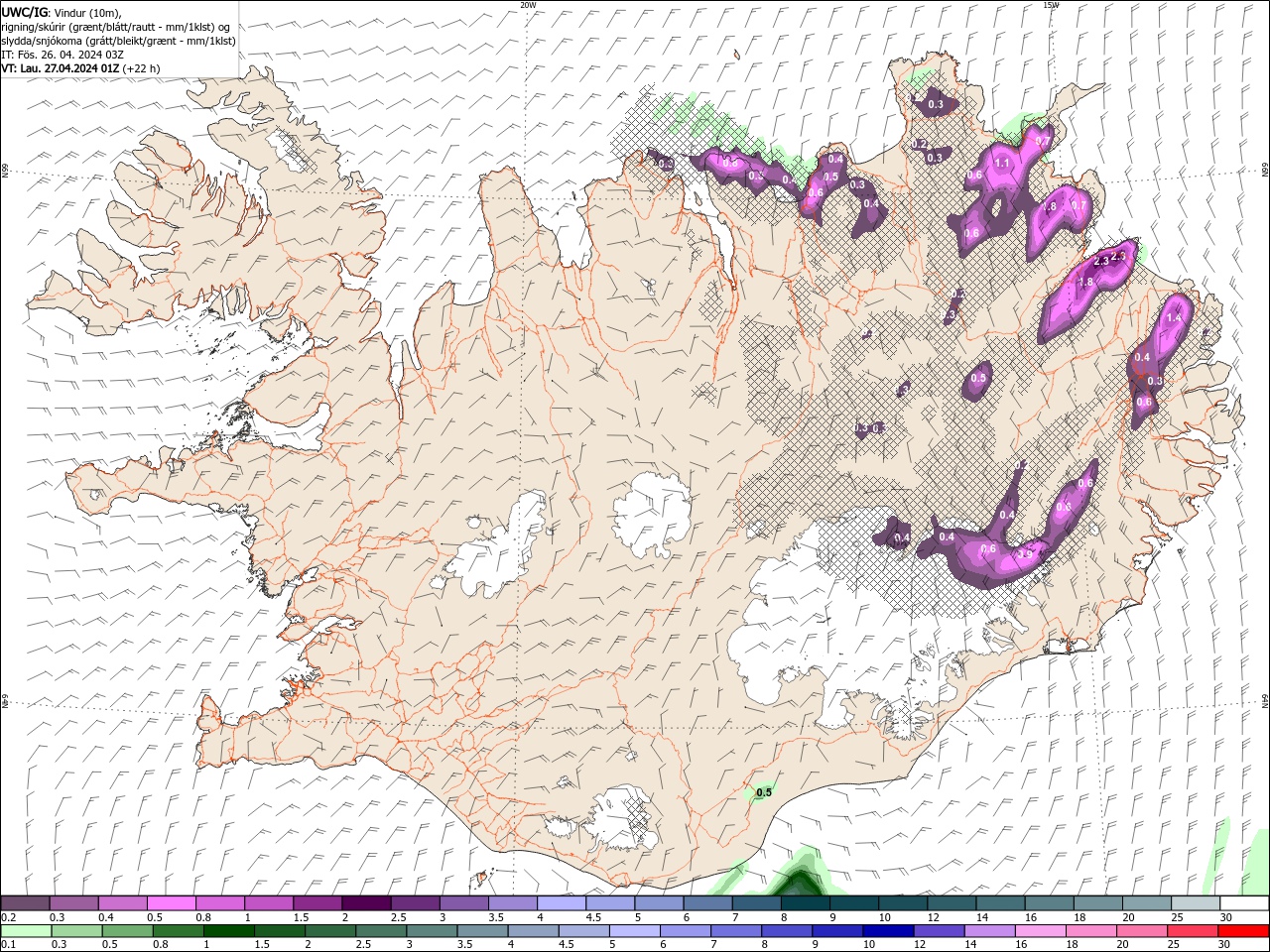Click the bright pink swatch between 0.5 and 0.8 in the upper legend row

pos(173,903)
